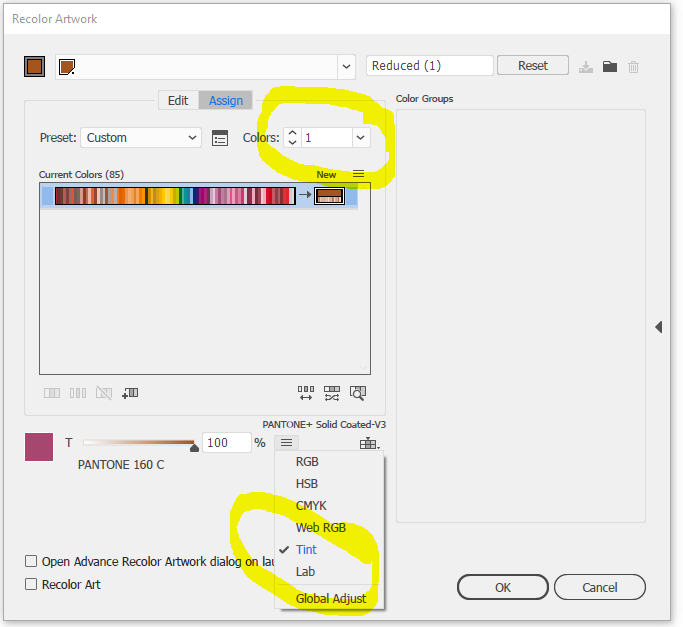683x627 pixels.
Task: Switch to the Assign tab
Action: tap(226, 101)
